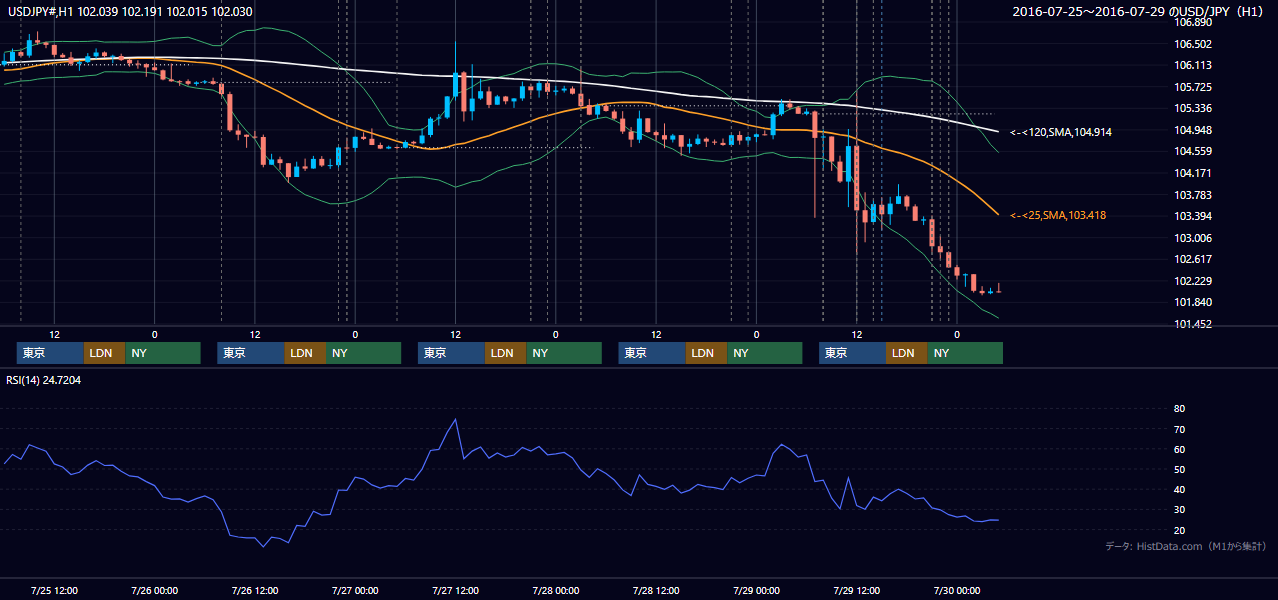
Task: Select the leftmost NY session block
Action: click(x=163, y=353)
